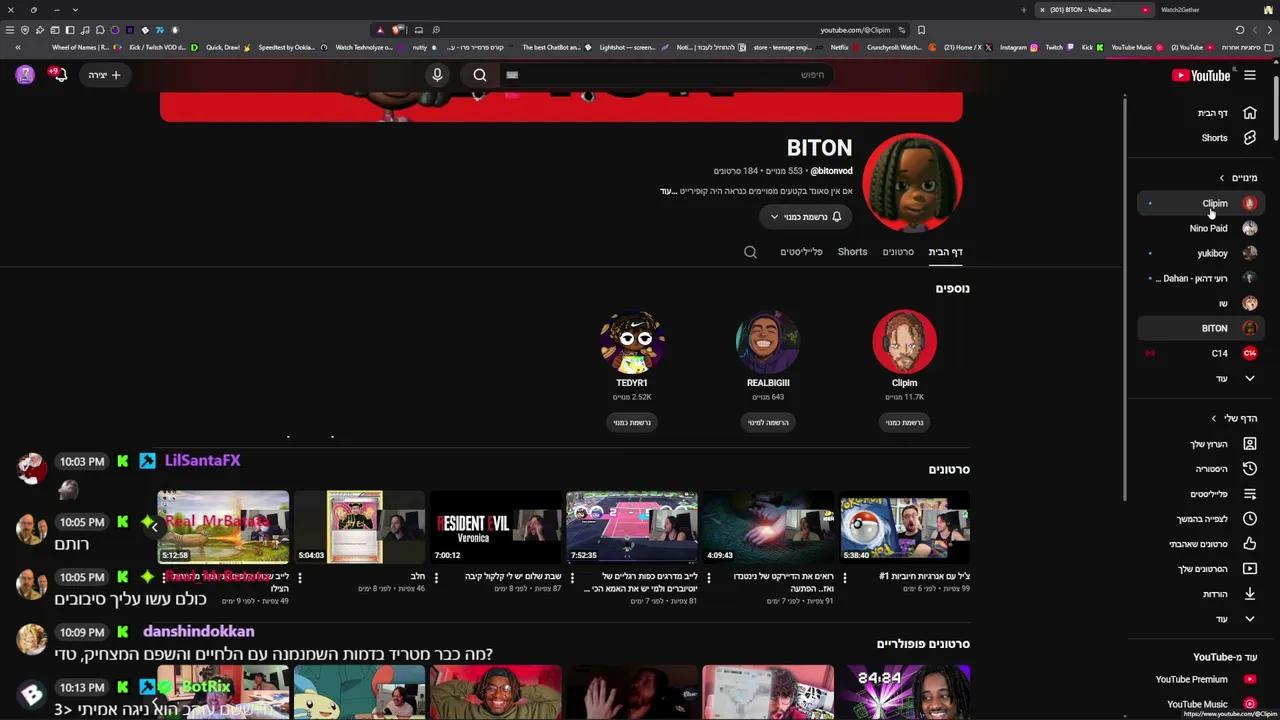Open the REALBIGIII featured channel avatar
The width and height of the screenshot is (1280, 720).
[768, 341]
